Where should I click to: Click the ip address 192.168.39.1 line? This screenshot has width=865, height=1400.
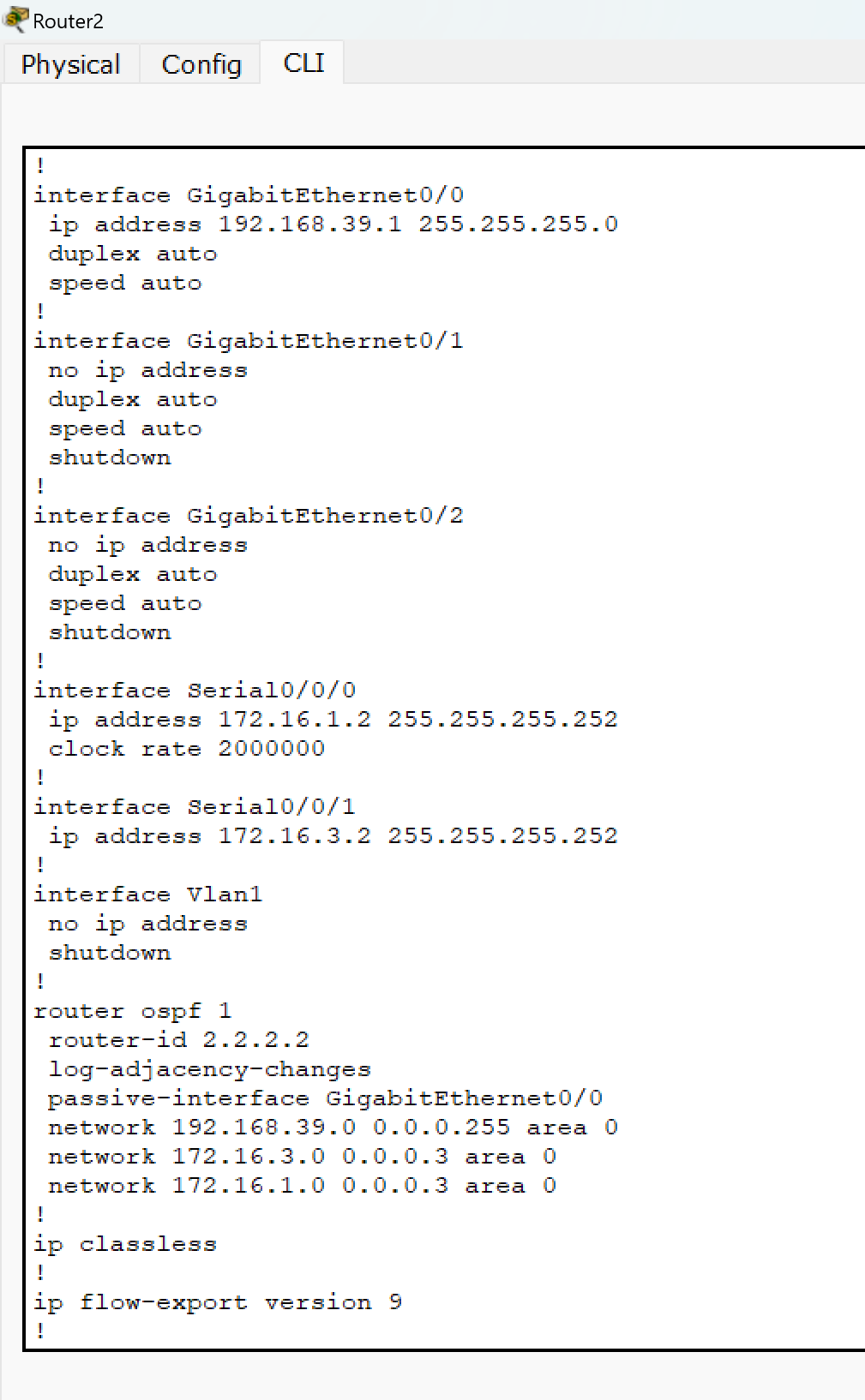(x=333, y=224)
